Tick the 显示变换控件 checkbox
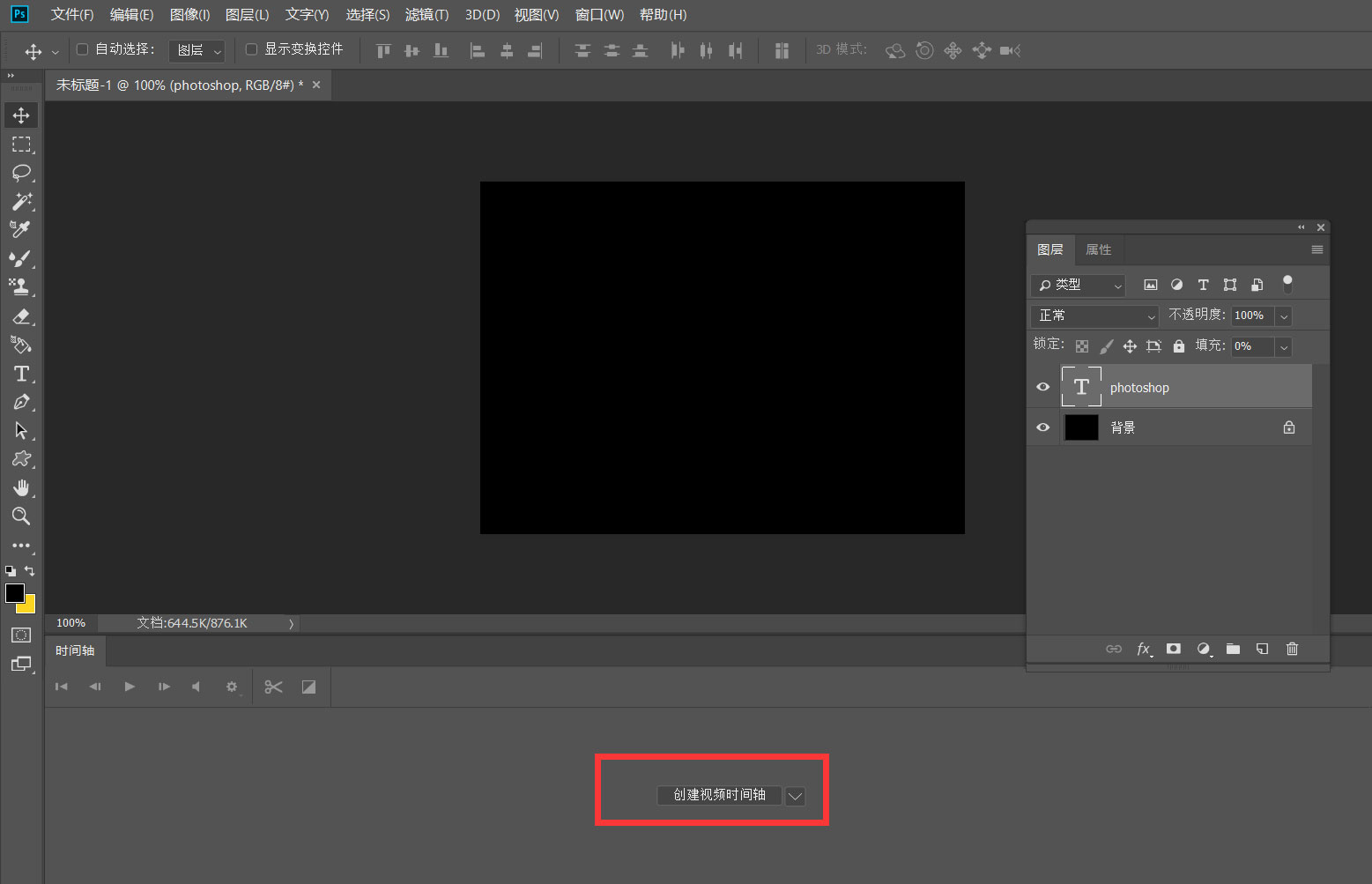Viewport: 1372px width, 884px height. (x=251, y=49)
